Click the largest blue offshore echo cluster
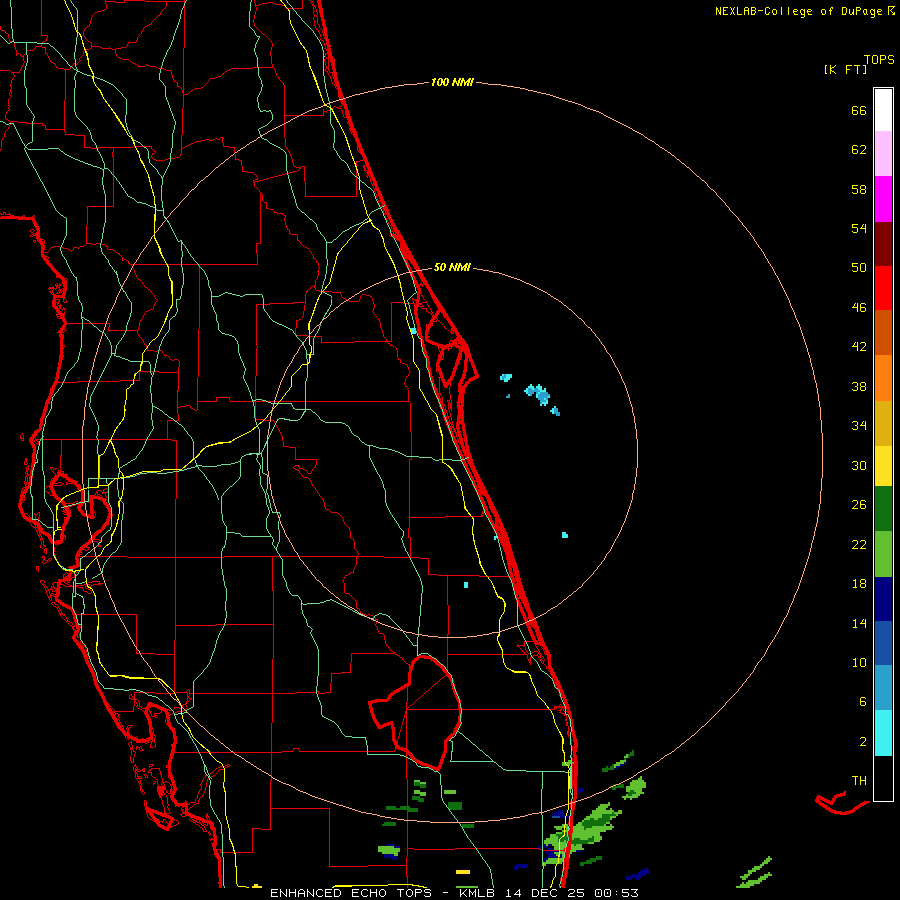The width and height of the screenshot is (900, 900). coord(538,394)
